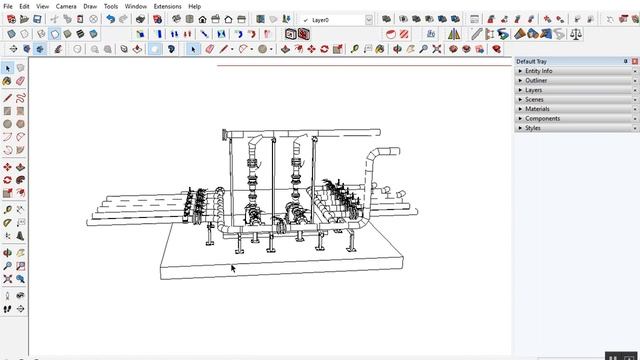
Task: Enable Shaded face style
Action: pyautogui.click(x=67, y=34)
